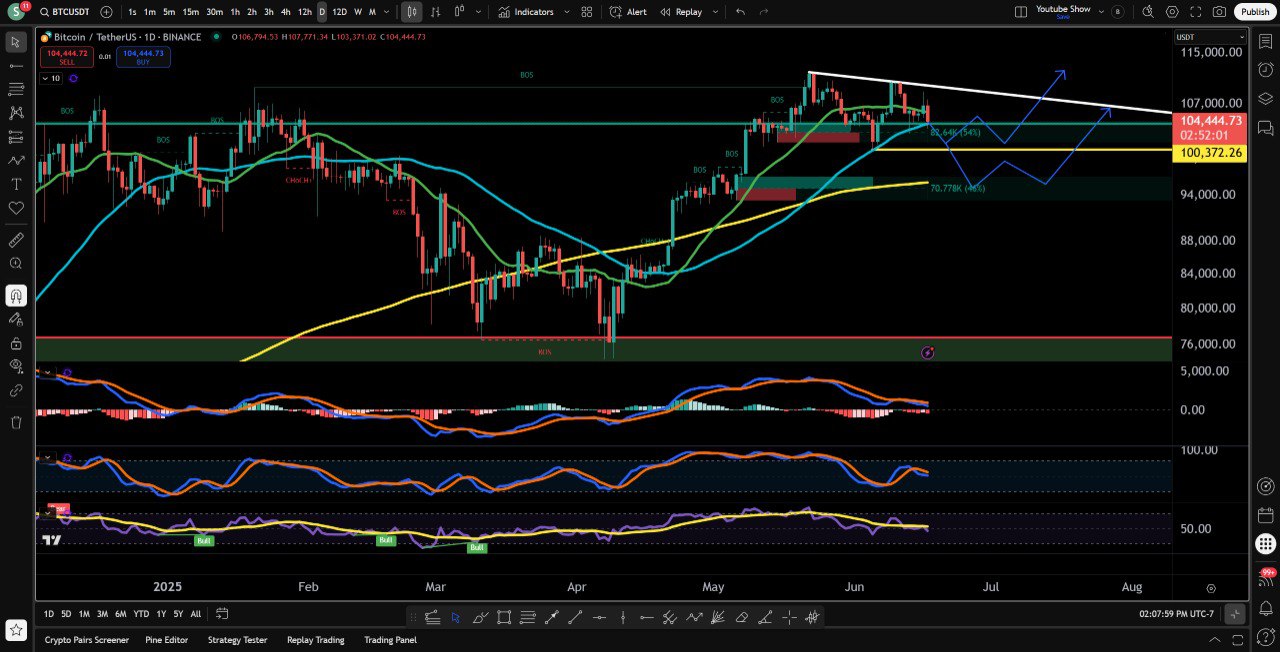Select the 12h timeframe
This screenshot has width=1280, height=652.
click(304, 12)
